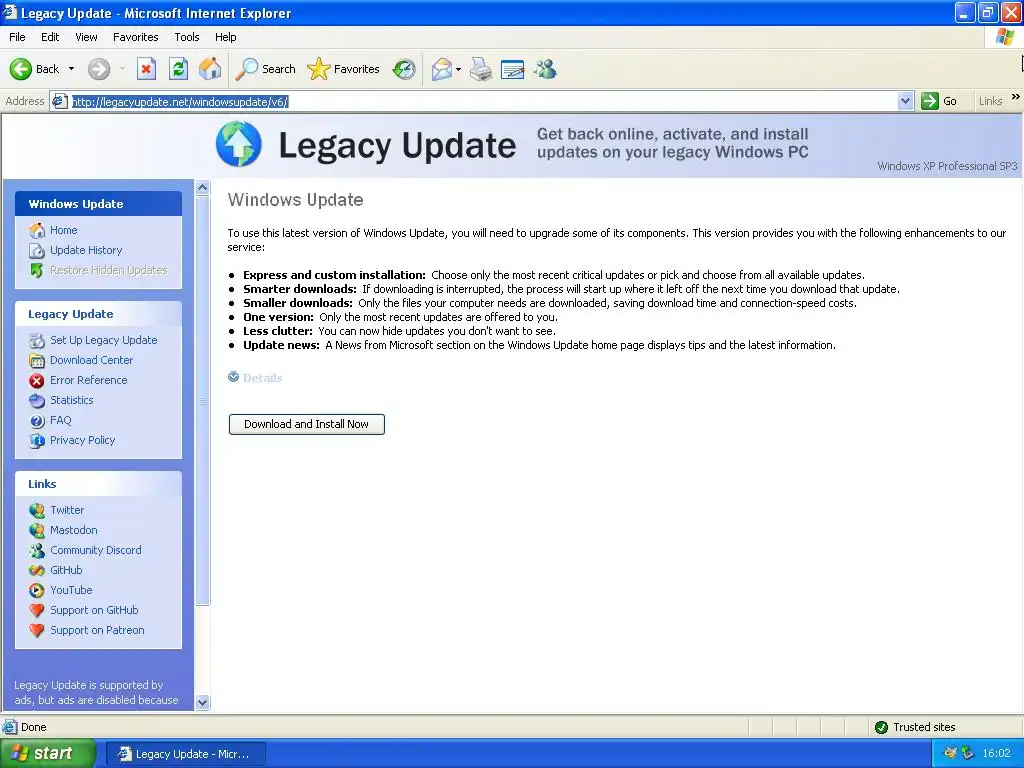Click the Twitter link
The image size is (1024, 768).
pyautogui.click(x=67, y=510)
